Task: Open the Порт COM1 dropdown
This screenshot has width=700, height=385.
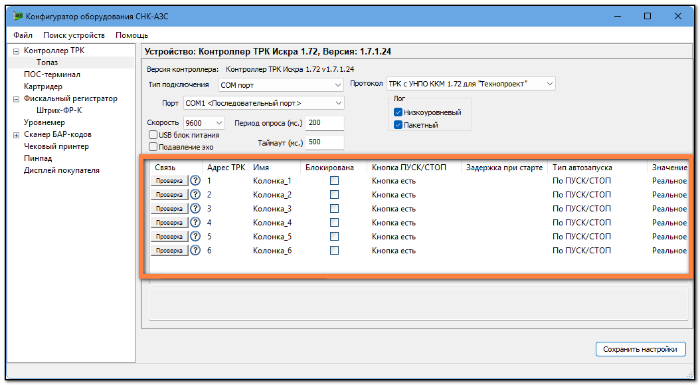Action: pos(263,103)
